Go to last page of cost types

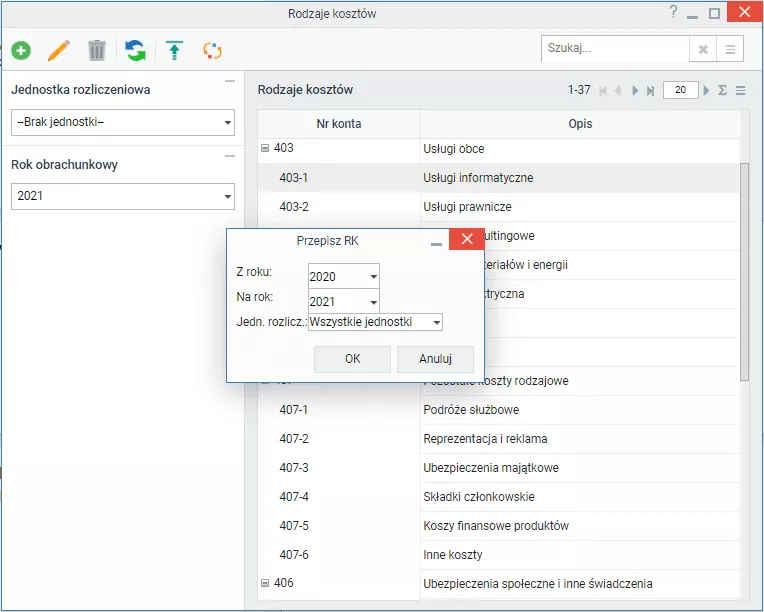click(650, 91)
